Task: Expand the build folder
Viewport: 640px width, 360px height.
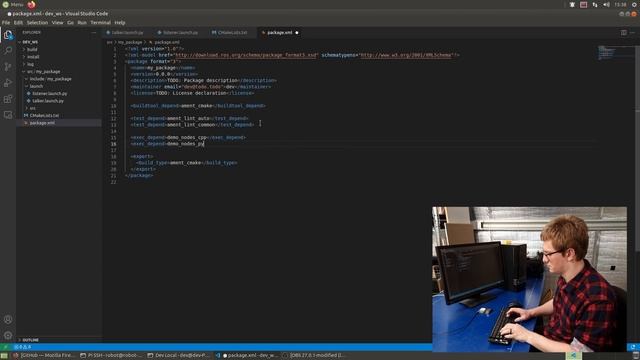Action: tap(32, 49)
